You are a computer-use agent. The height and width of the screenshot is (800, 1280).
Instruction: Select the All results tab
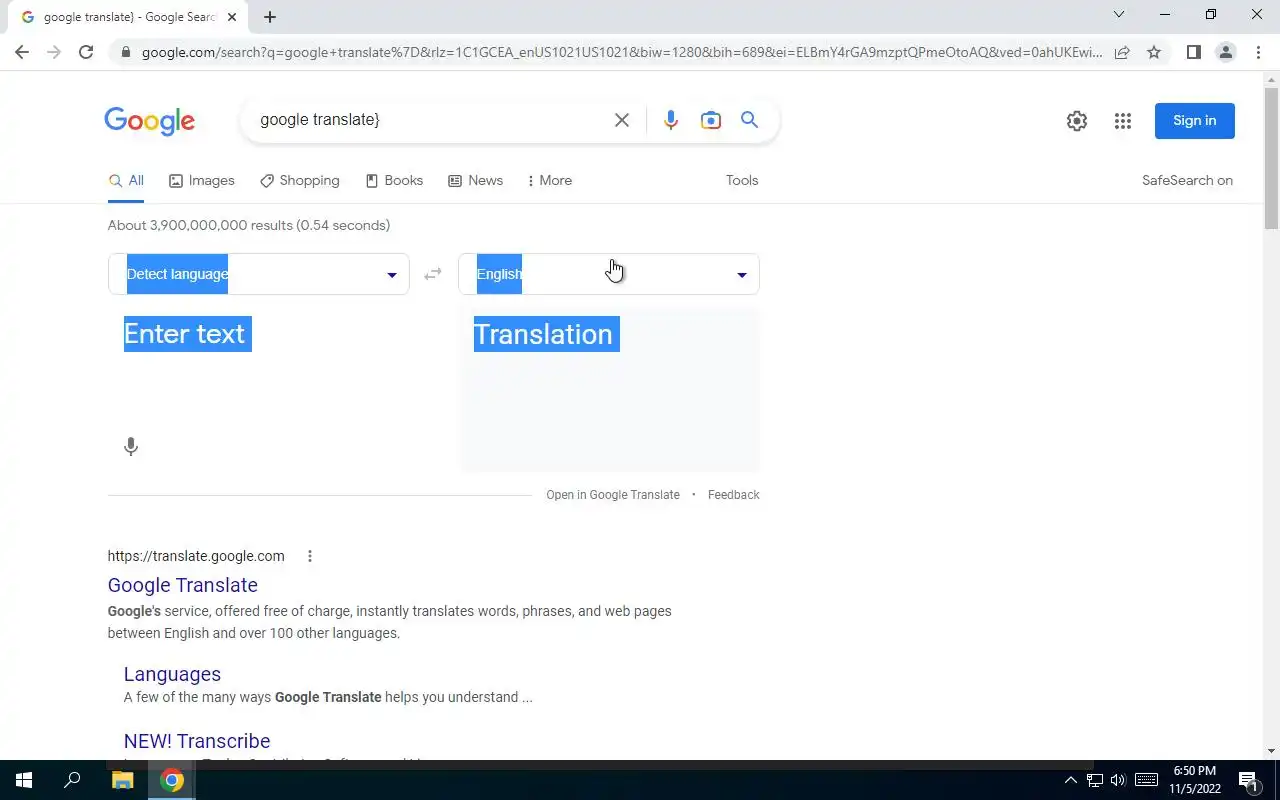(126, 181)
